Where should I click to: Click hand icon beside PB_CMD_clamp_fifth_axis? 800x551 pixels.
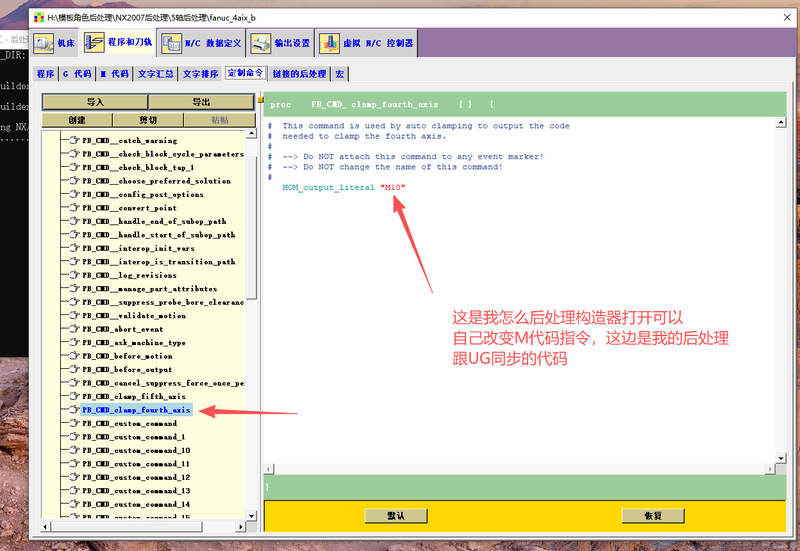[x=73, y=397]
